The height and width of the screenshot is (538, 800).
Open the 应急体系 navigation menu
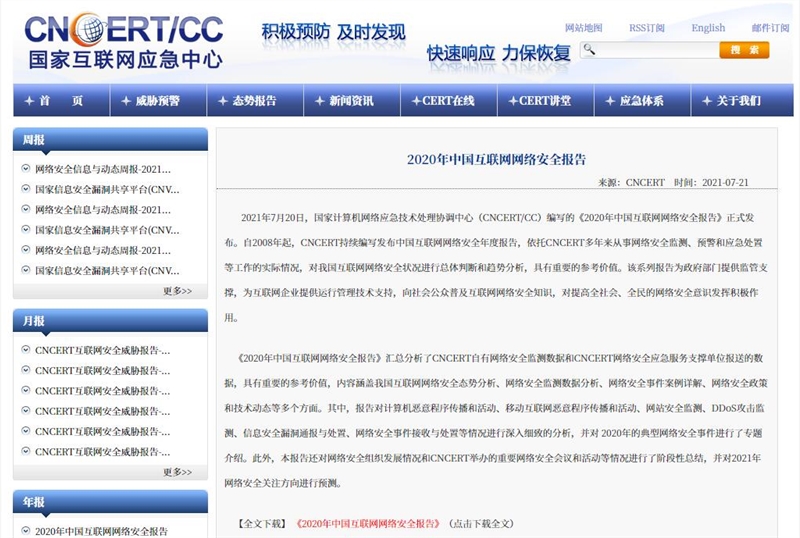coord(642,101)
